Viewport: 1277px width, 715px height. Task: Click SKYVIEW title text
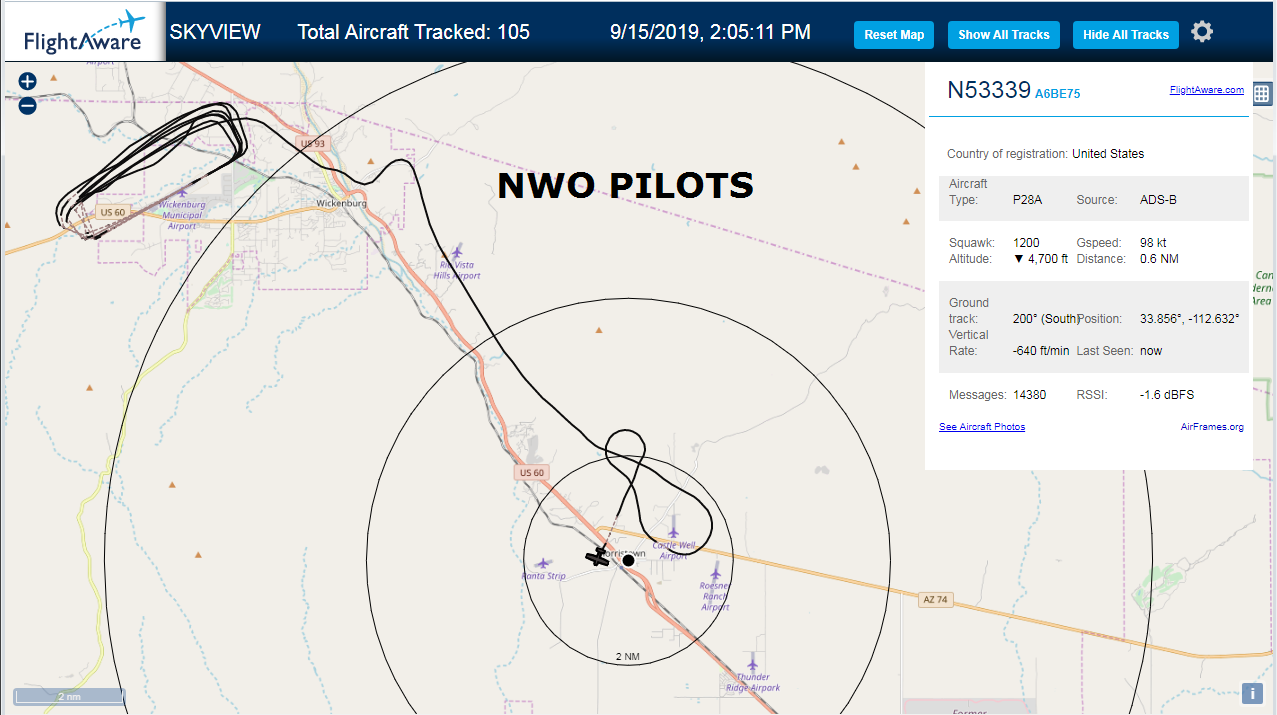(x=215, y=32)
